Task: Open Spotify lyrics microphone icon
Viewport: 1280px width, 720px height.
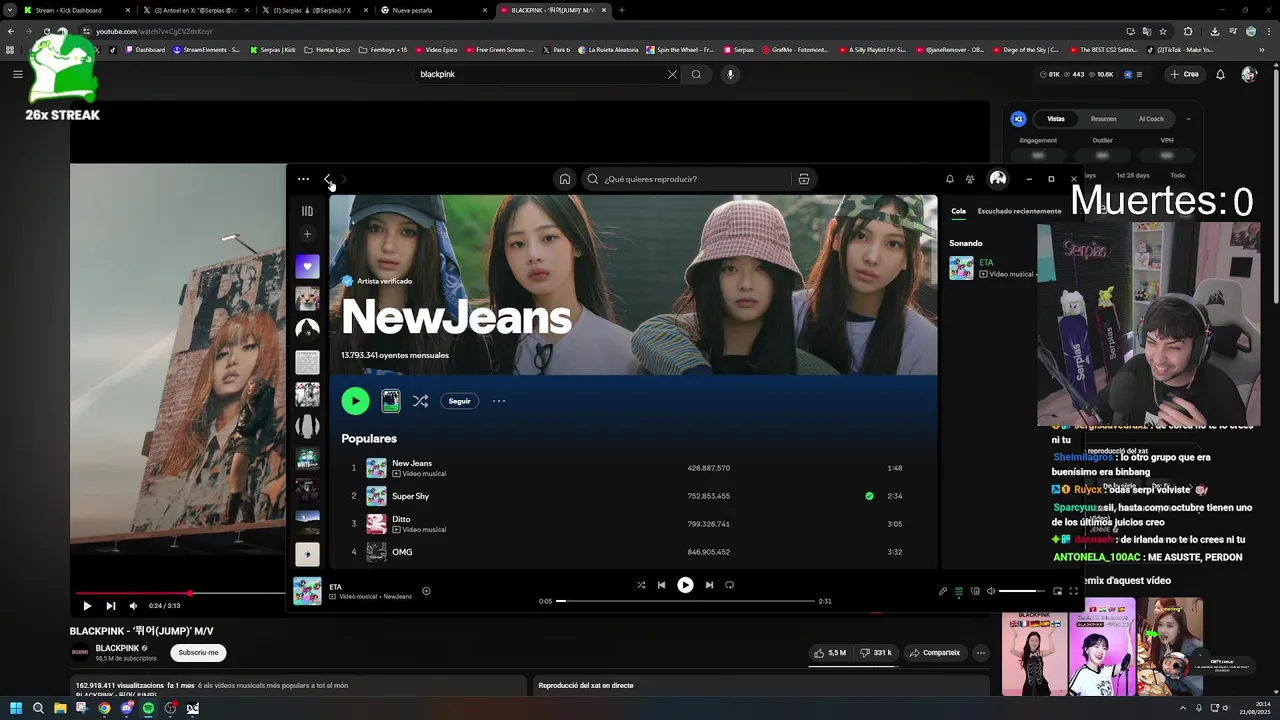Action: click(x=942, y=591)
